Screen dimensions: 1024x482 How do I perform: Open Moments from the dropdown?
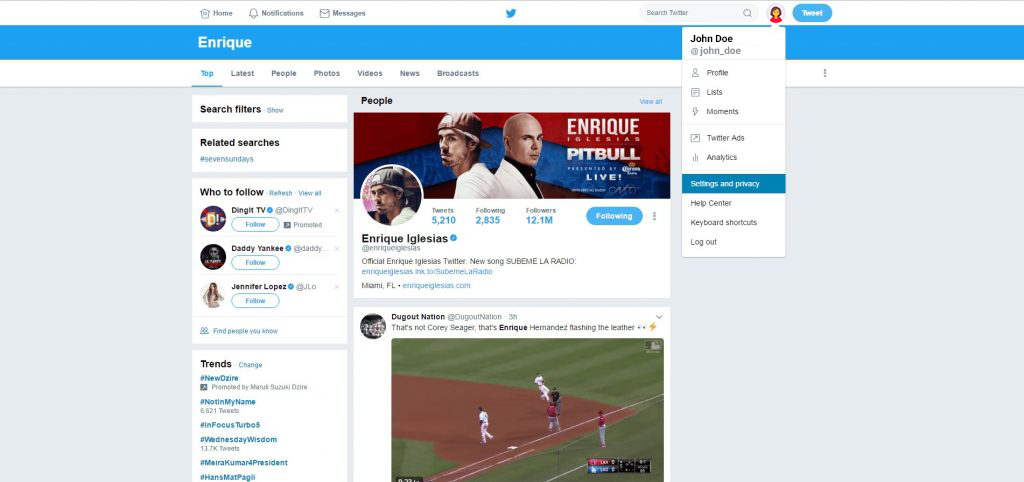[x=733, y=112]
